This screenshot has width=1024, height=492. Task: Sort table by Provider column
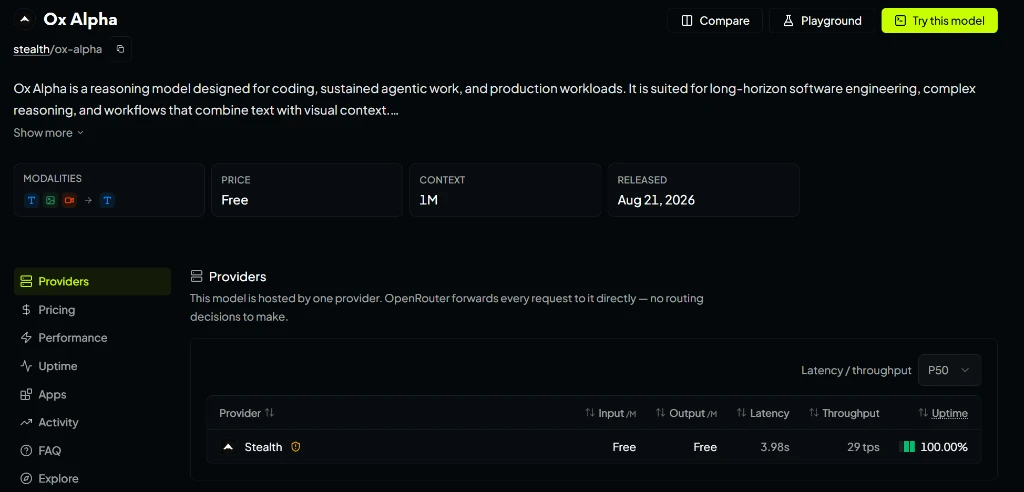(x=247, y=413)
